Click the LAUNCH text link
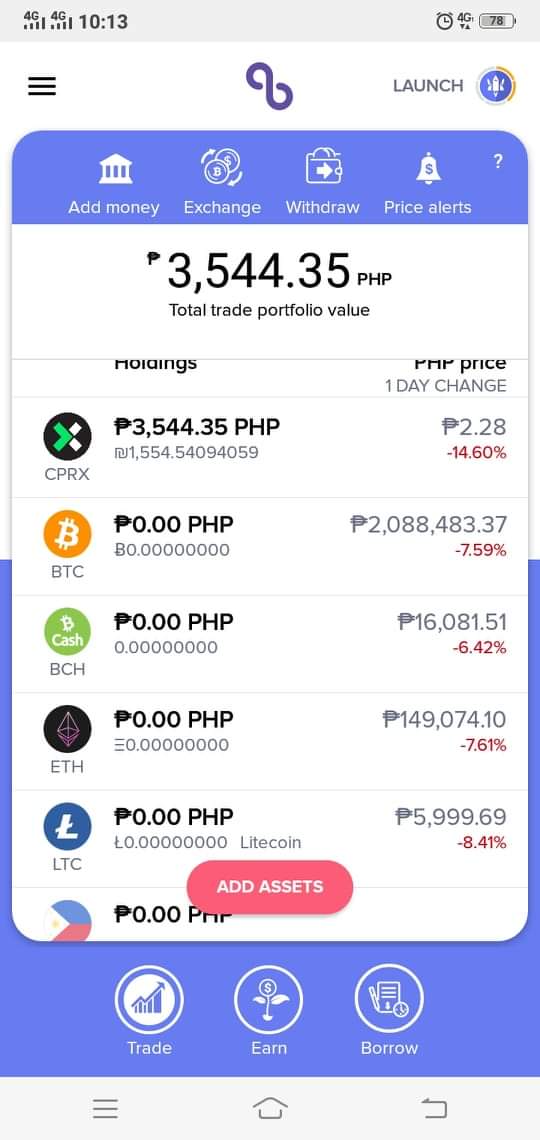 coord(428,86)
